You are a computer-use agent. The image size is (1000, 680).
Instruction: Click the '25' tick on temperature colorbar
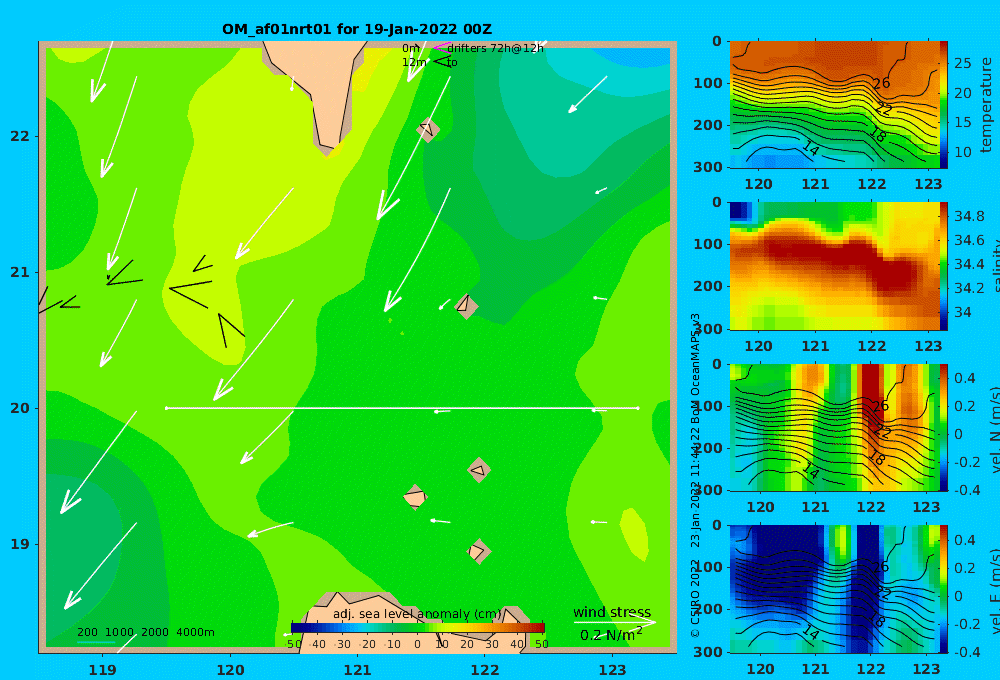point(963,63)
